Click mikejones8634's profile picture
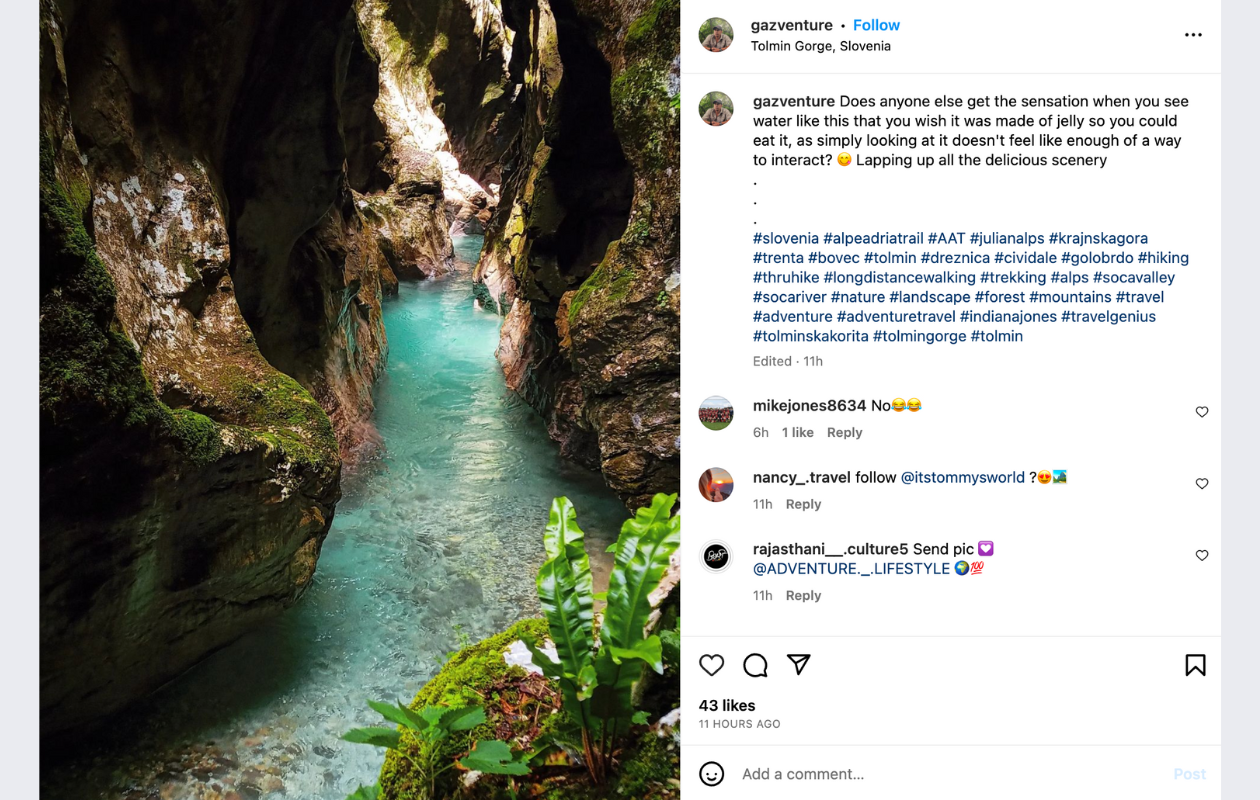 pos(716,413)
